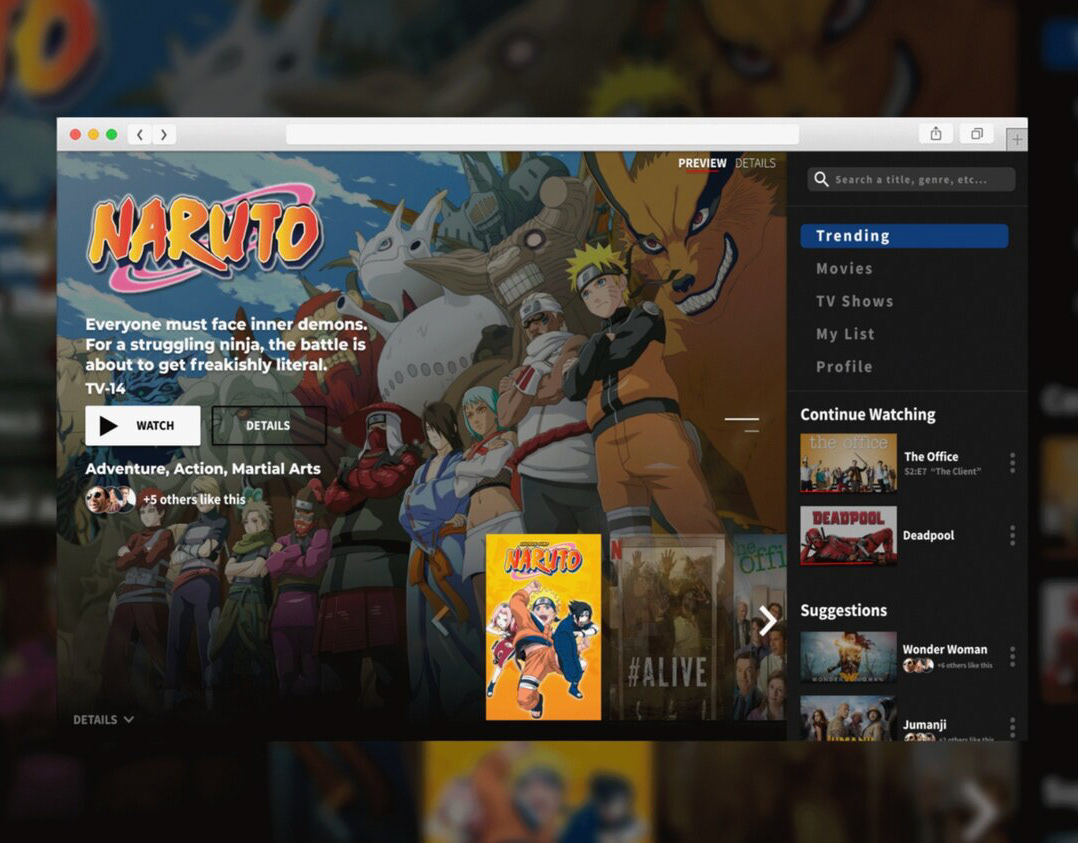Select the Naruto poster thumbnail in carousel

(x=543, y=627)
